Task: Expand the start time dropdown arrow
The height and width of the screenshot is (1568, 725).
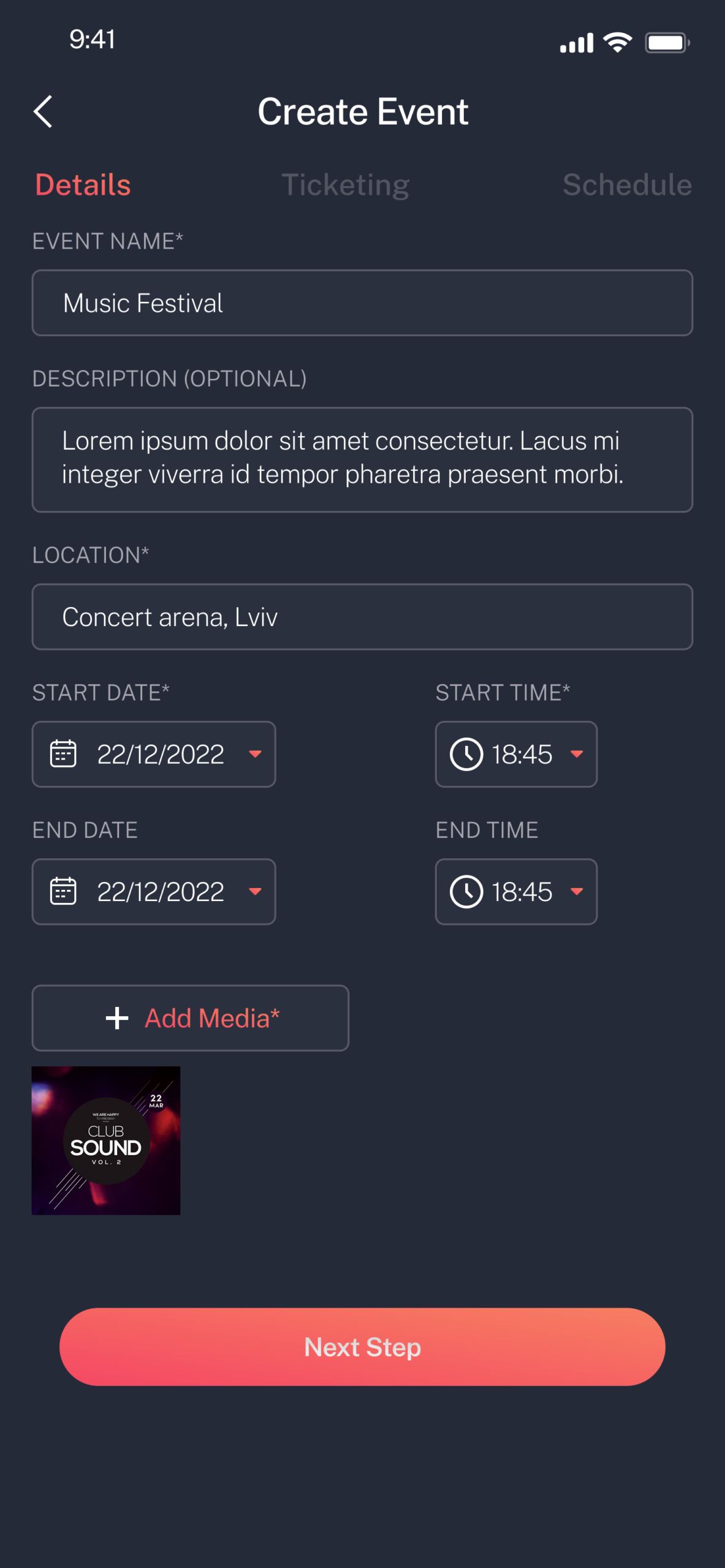Action: (577, 754)
